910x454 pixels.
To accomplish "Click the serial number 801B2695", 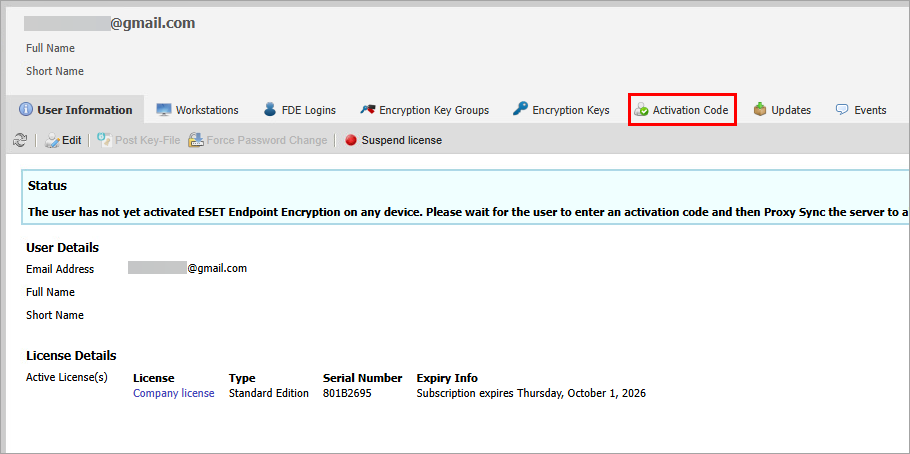I will [346, 393].
